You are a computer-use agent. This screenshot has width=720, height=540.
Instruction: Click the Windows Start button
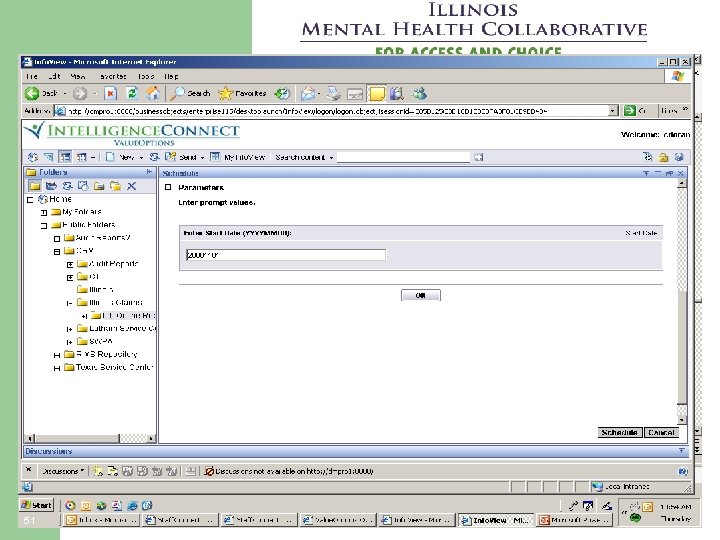37,505
